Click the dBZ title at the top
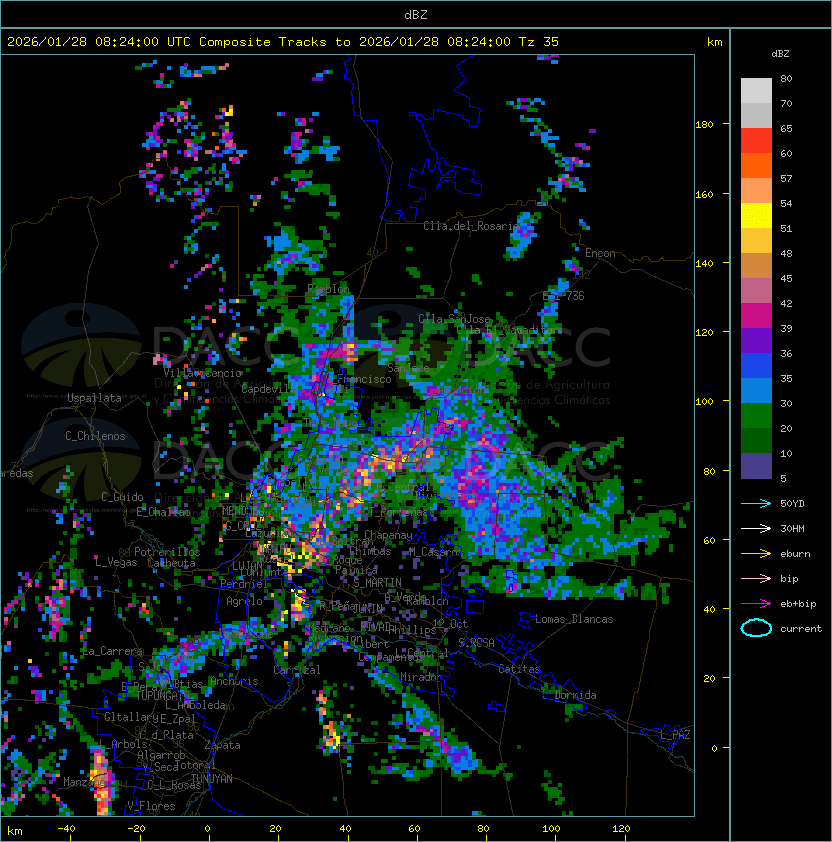832x842 pixels. 416,14
